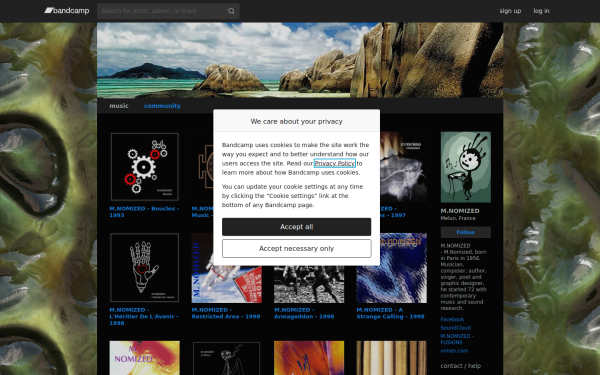
Task: Open the vimeo.com link
Action: click(x=454, y=351)
